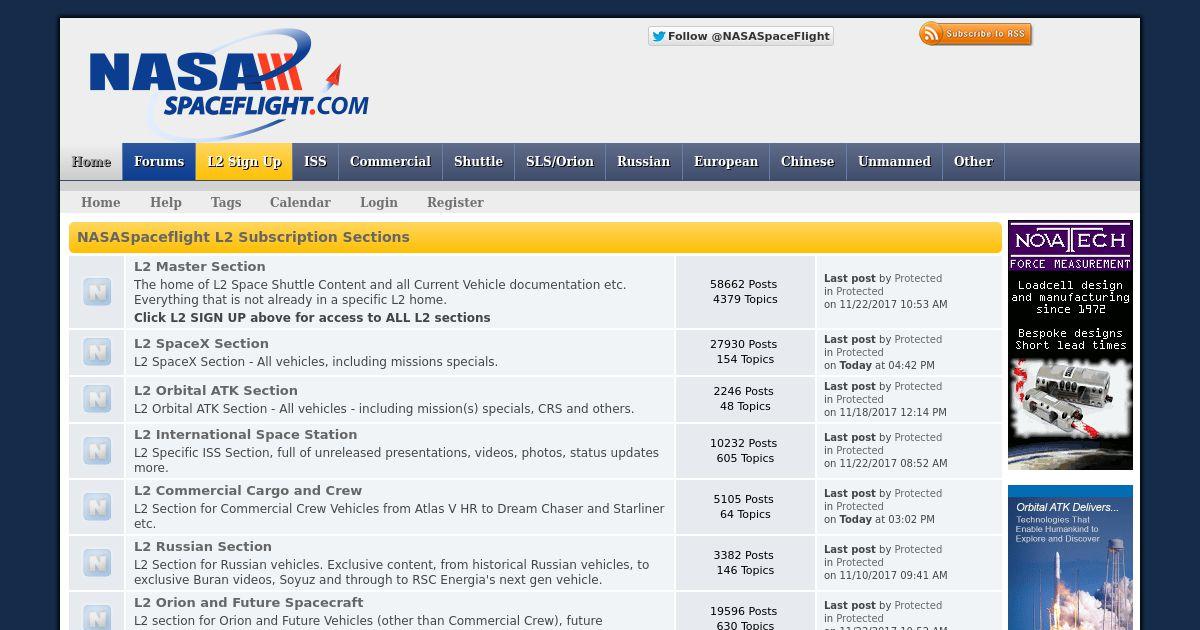Click the L2 International Space Station board icon
1200x630 pixels.
point(97,451)
